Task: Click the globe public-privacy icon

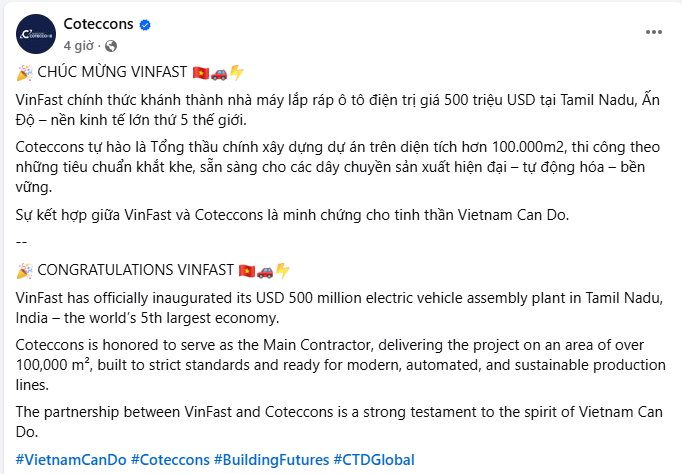Action: 109,46
